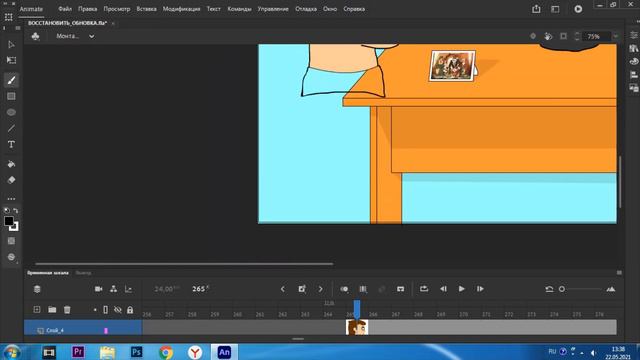Open more tools via three dots
The width and height of the screenshot is (640, 360).
tap(11, 199)
